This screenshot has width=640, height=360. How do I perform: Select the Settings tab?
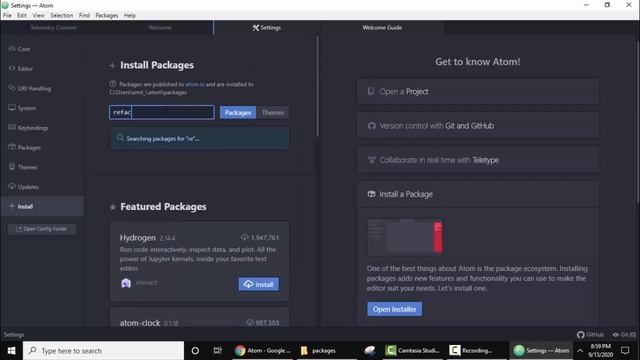(x=267, y=28)
